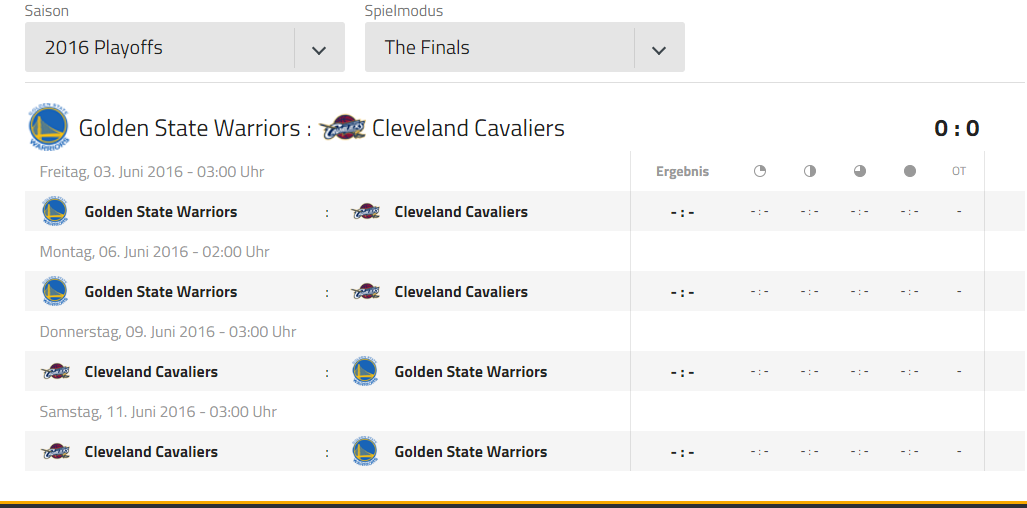Click the first quarter pie icon column header
This screenshot has height=508, width=1027.
760,172
